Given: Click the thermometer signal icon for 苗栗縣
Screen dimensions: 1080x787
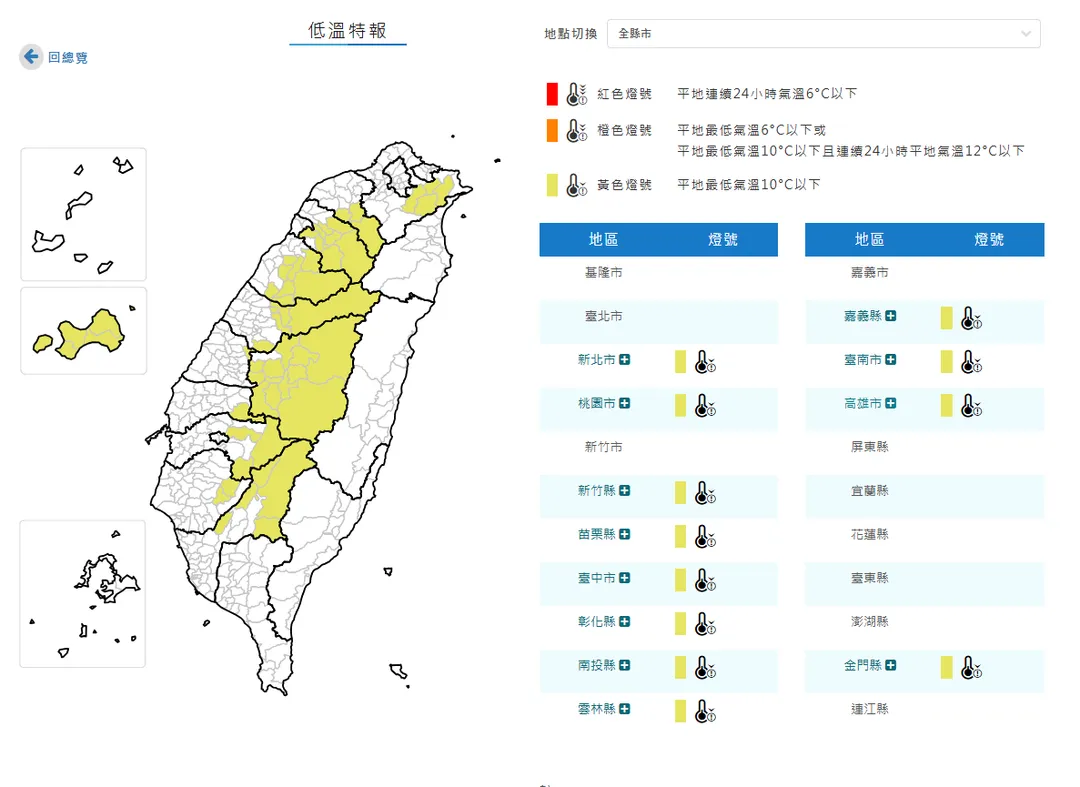Looking at the screenshot, I should (705, 536).
